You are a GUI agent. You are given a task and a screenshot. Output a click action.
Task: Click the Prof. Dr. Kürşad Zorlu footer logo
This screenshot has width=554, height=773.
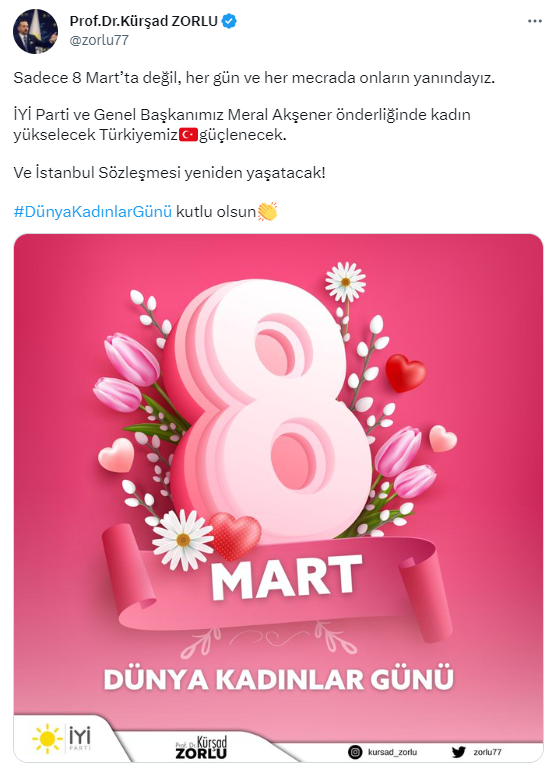201,748
